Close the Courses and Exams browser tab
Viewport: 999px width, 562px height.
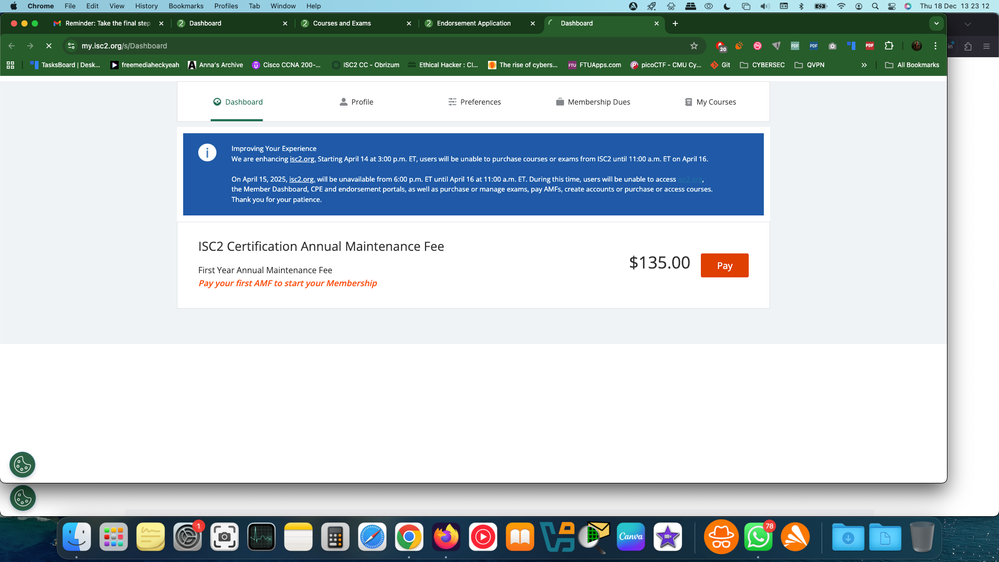(408, 24)
